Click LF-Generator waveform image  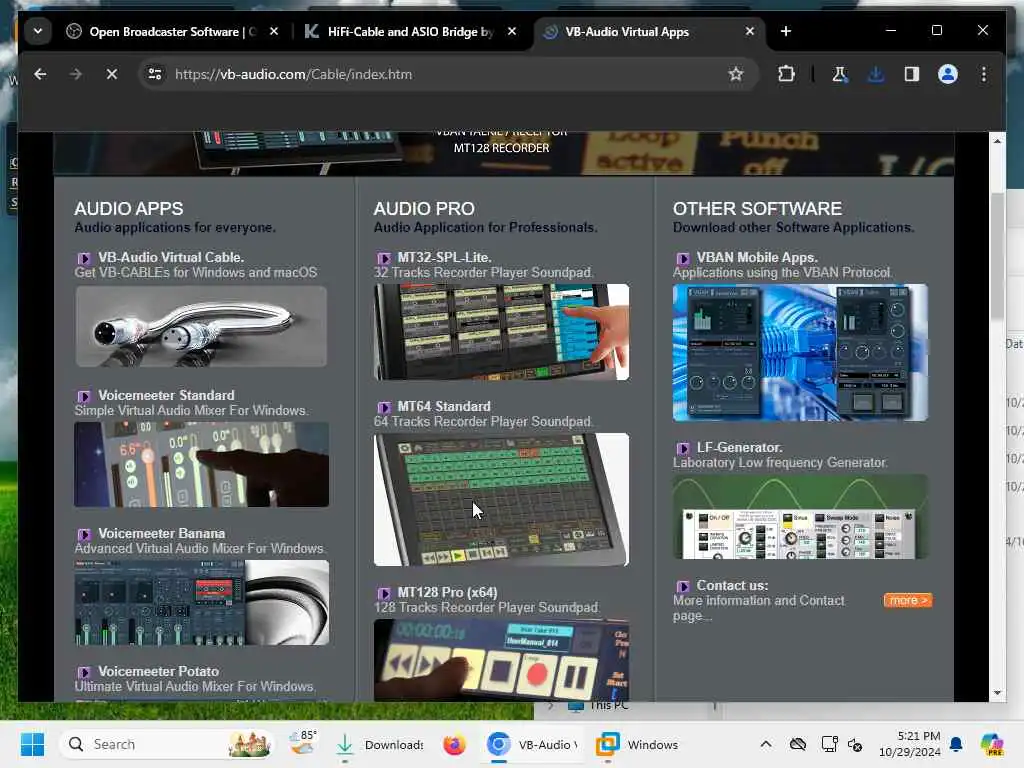point(800,517)
